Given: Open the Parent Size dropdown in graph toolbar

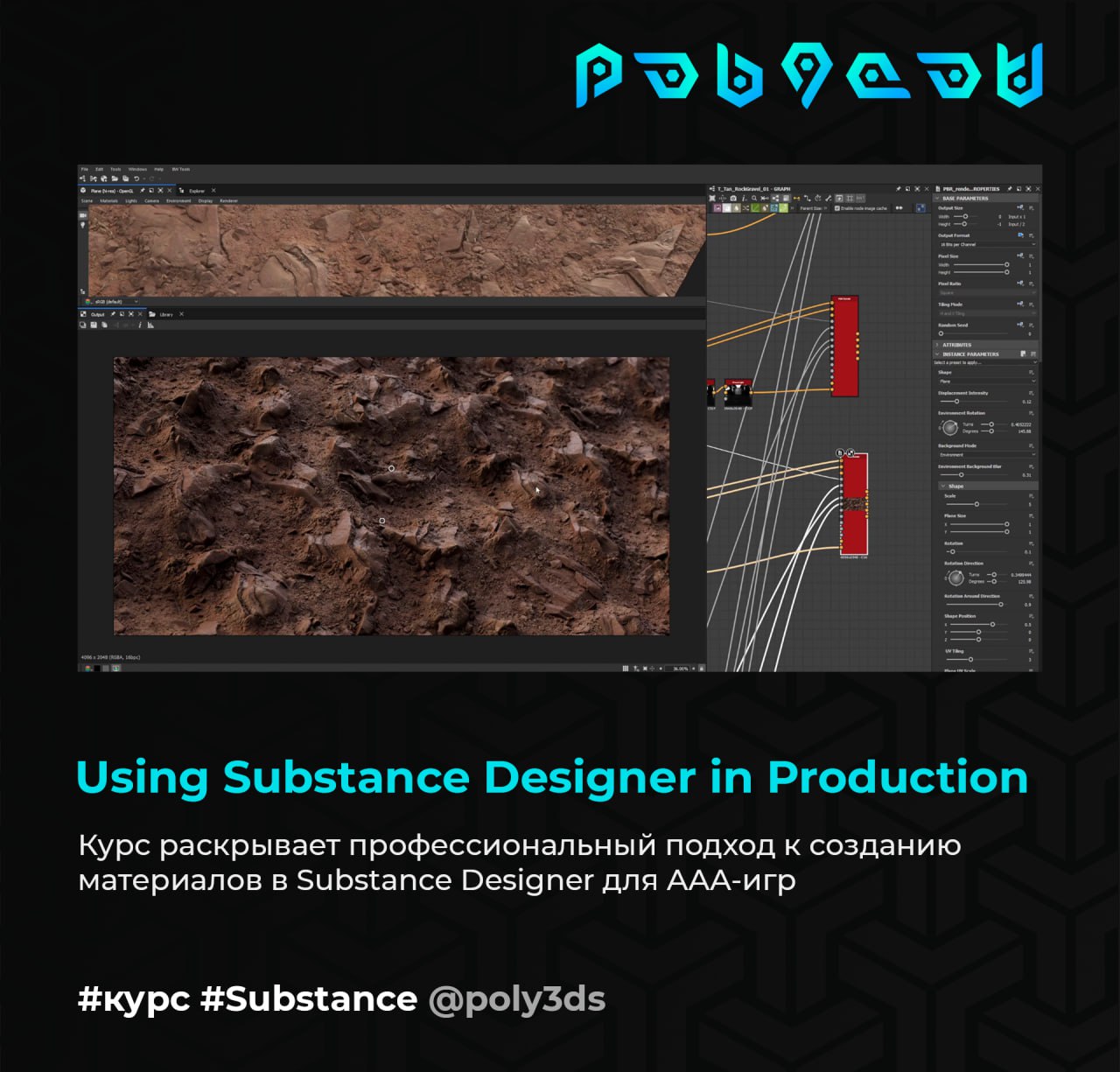Looking at the screenshot, I should [x=813, y=208].
